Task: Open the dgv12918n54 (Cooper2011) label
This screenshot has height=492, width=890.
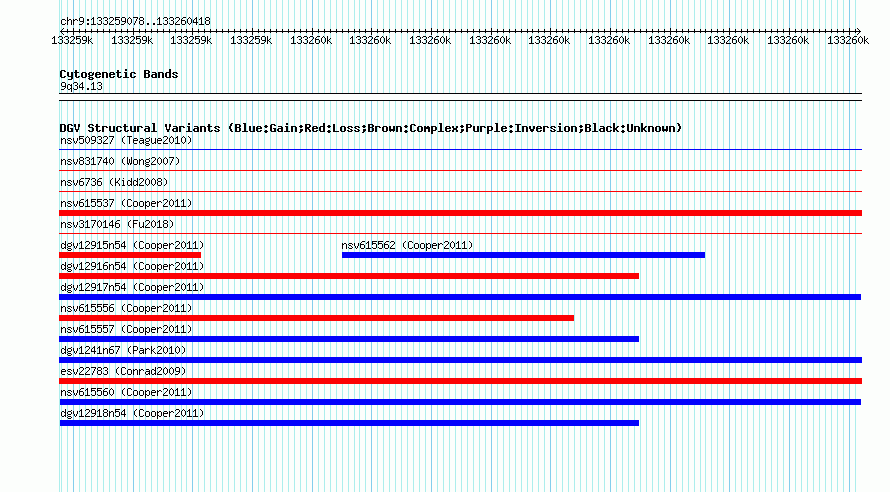Action: click(132, 413)
